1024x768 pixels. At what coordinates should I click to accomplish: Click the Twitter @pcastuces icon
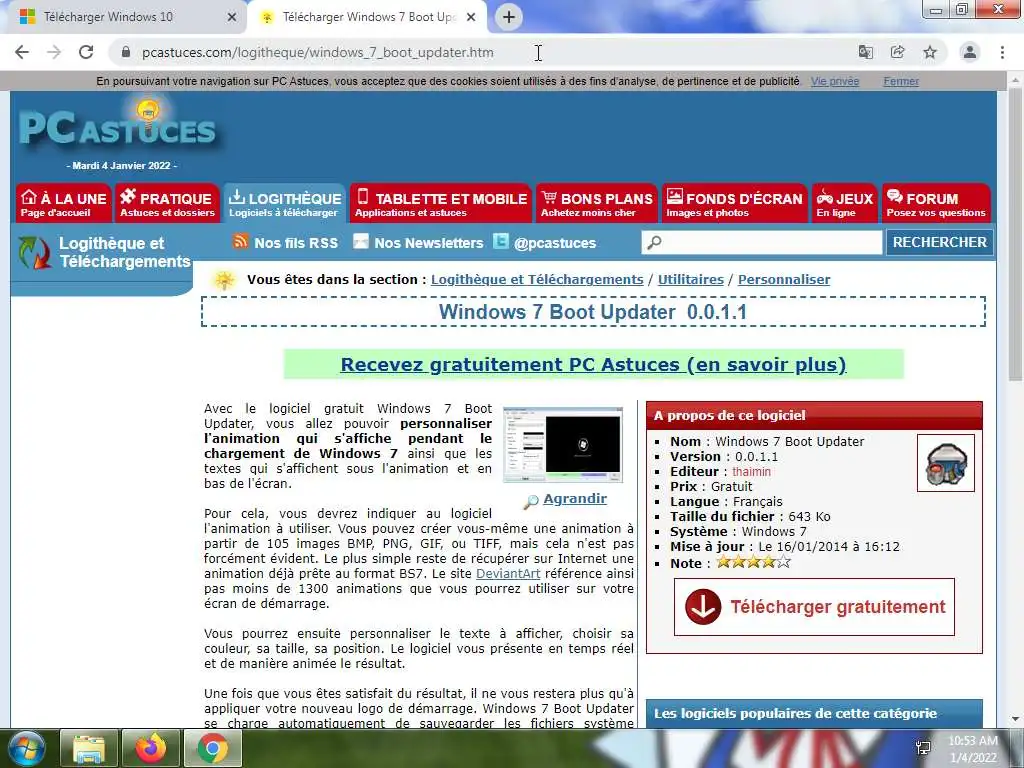point(500,242)
